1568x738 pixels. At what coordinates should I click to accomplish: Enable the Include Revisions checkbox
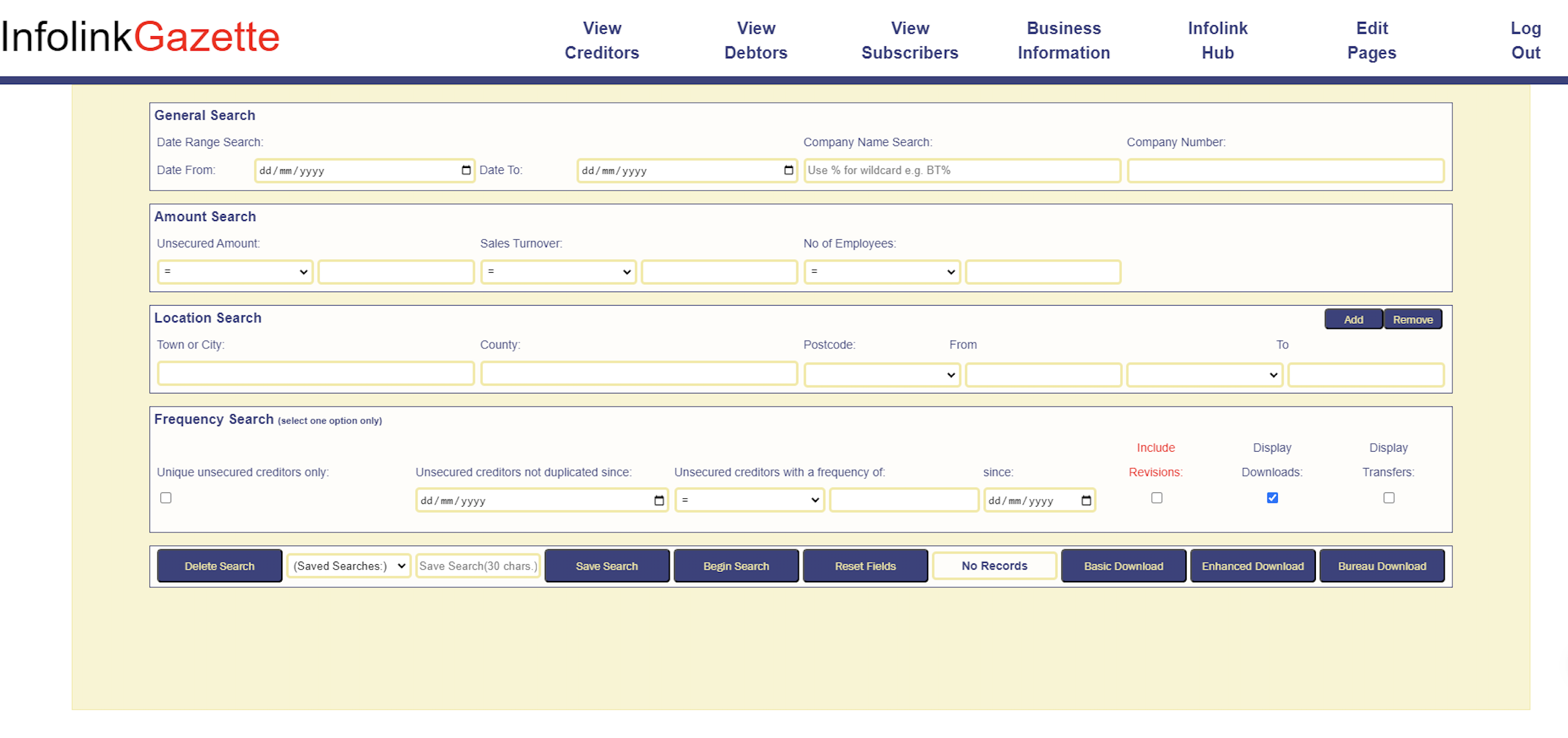[x=1156, y=498]
